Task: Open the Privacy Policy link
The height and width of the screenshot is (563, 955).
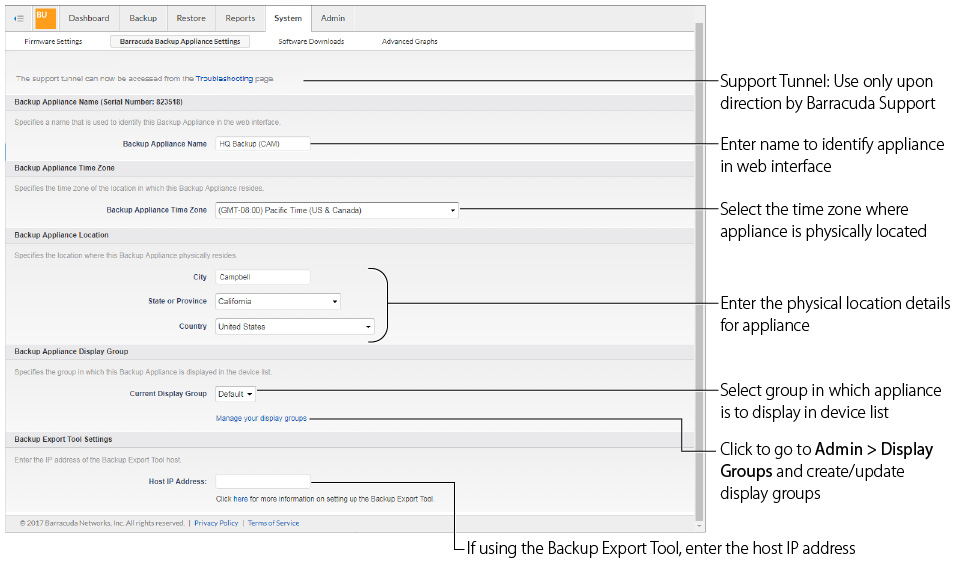Action: 216,523
